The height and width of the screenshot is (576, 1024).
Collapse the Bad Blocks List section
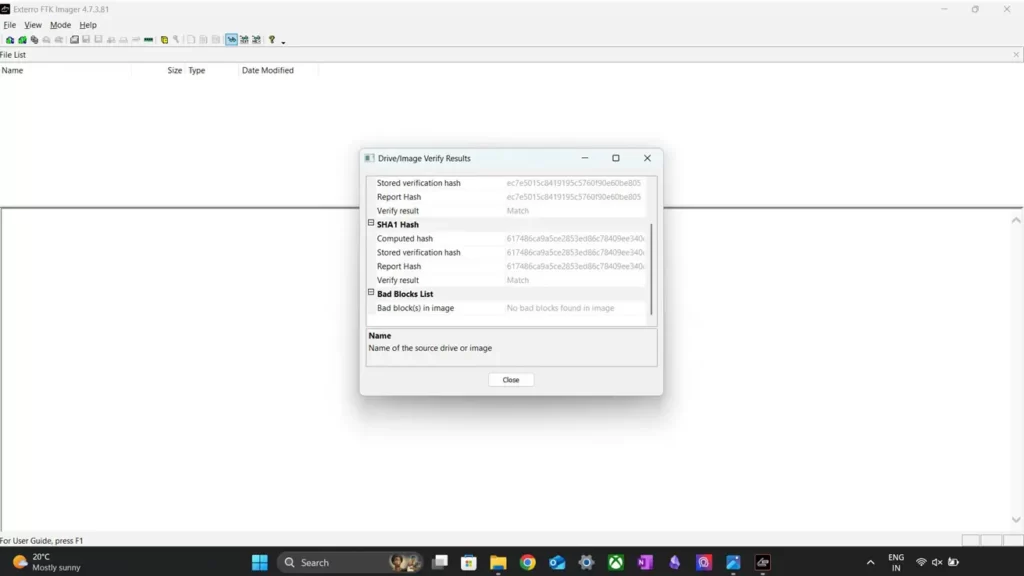tap(371, 294)
